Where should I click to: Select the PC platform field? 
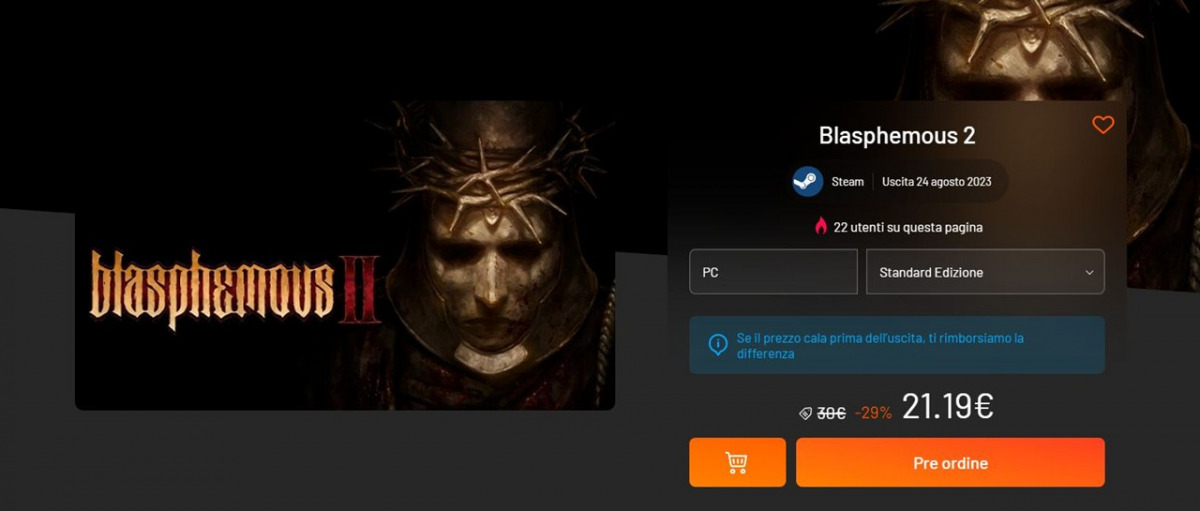[x=773, y=272]
